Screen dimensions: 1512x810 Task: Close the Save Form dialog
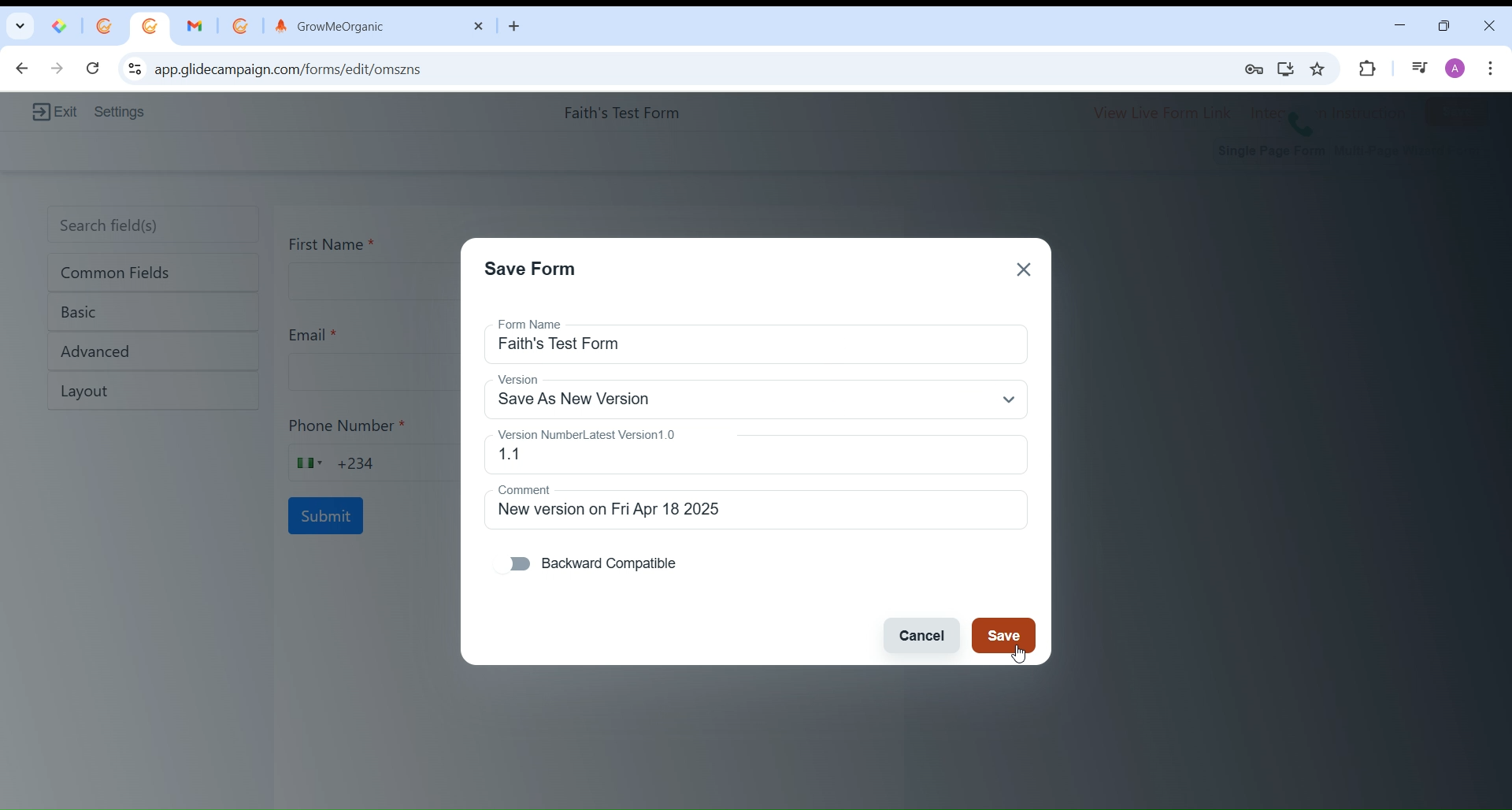click(x=1024, y=270)
